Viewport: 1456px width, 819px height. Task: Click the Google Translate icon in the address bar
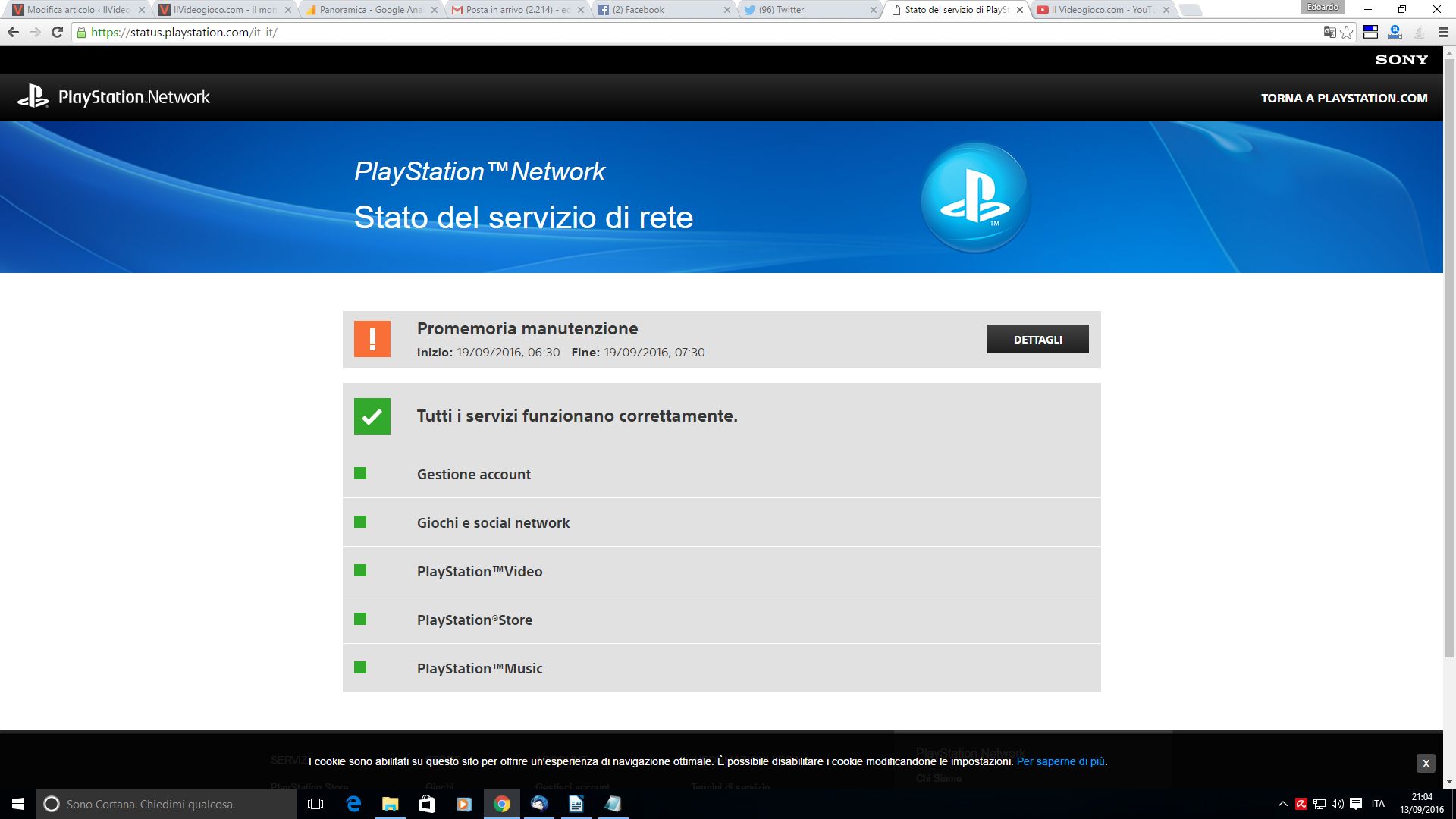[x=1329, y=32]
